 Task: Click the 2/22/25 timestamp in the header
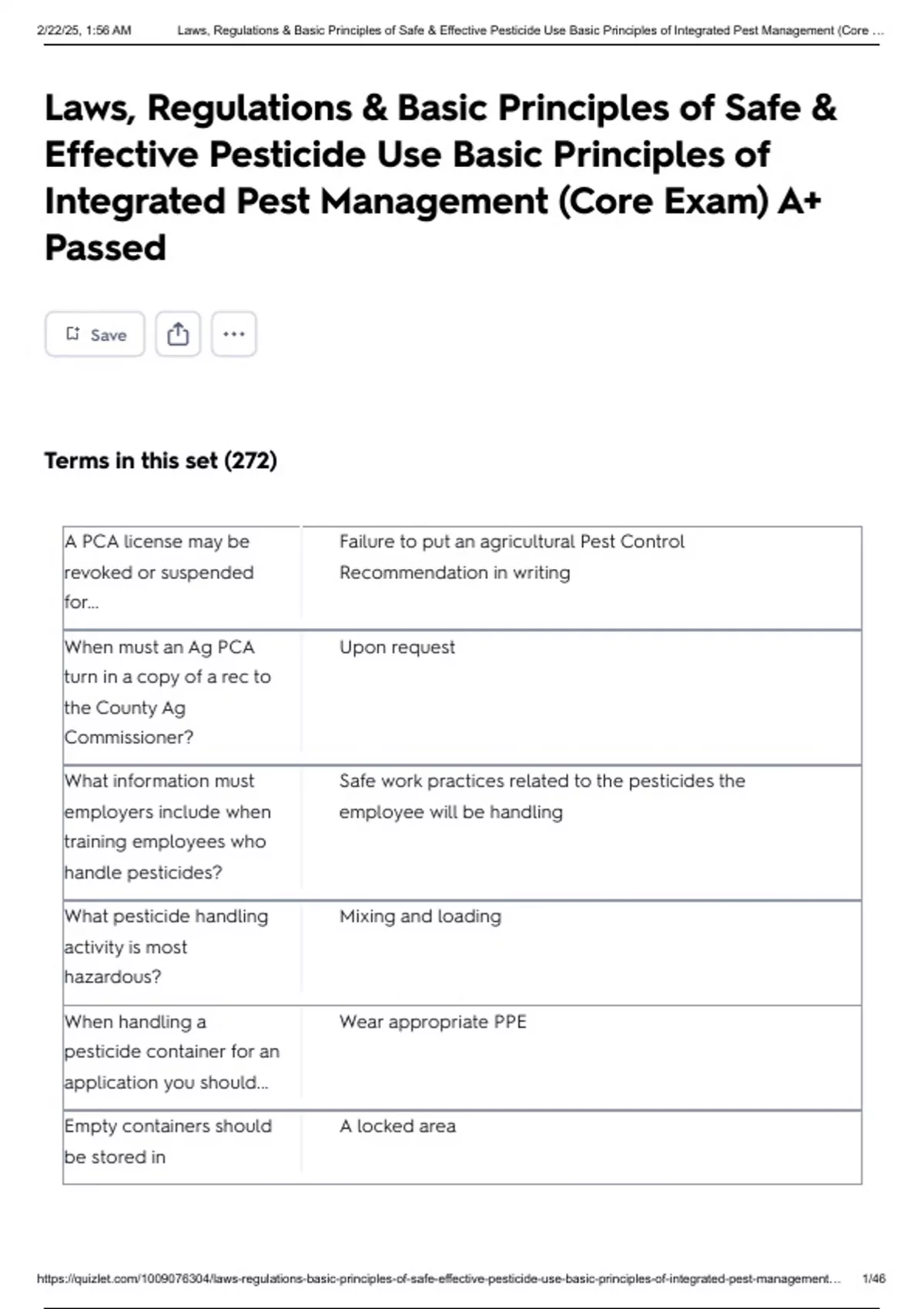[84, 31]
